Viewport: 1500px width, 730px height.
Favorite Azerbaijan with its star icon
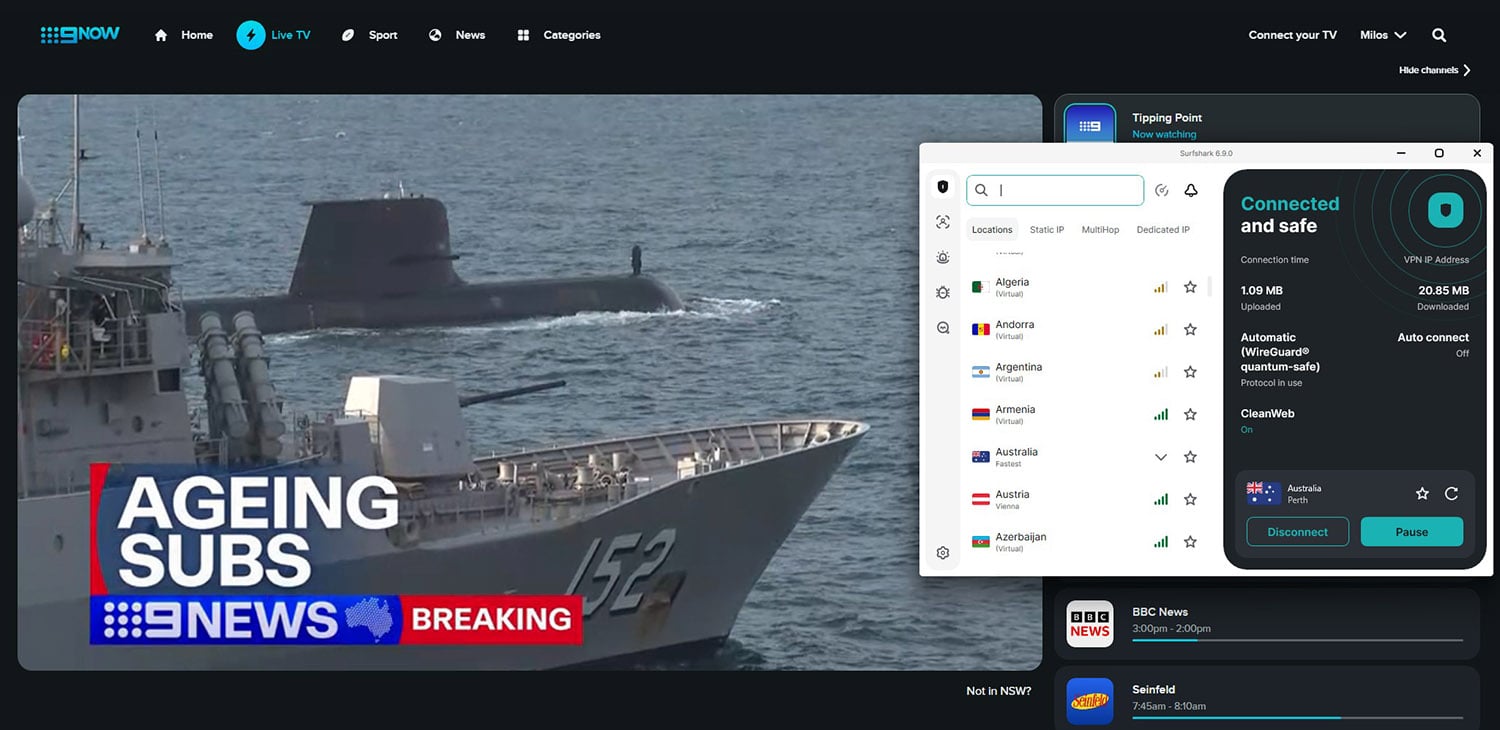[x=1190, y=542]
